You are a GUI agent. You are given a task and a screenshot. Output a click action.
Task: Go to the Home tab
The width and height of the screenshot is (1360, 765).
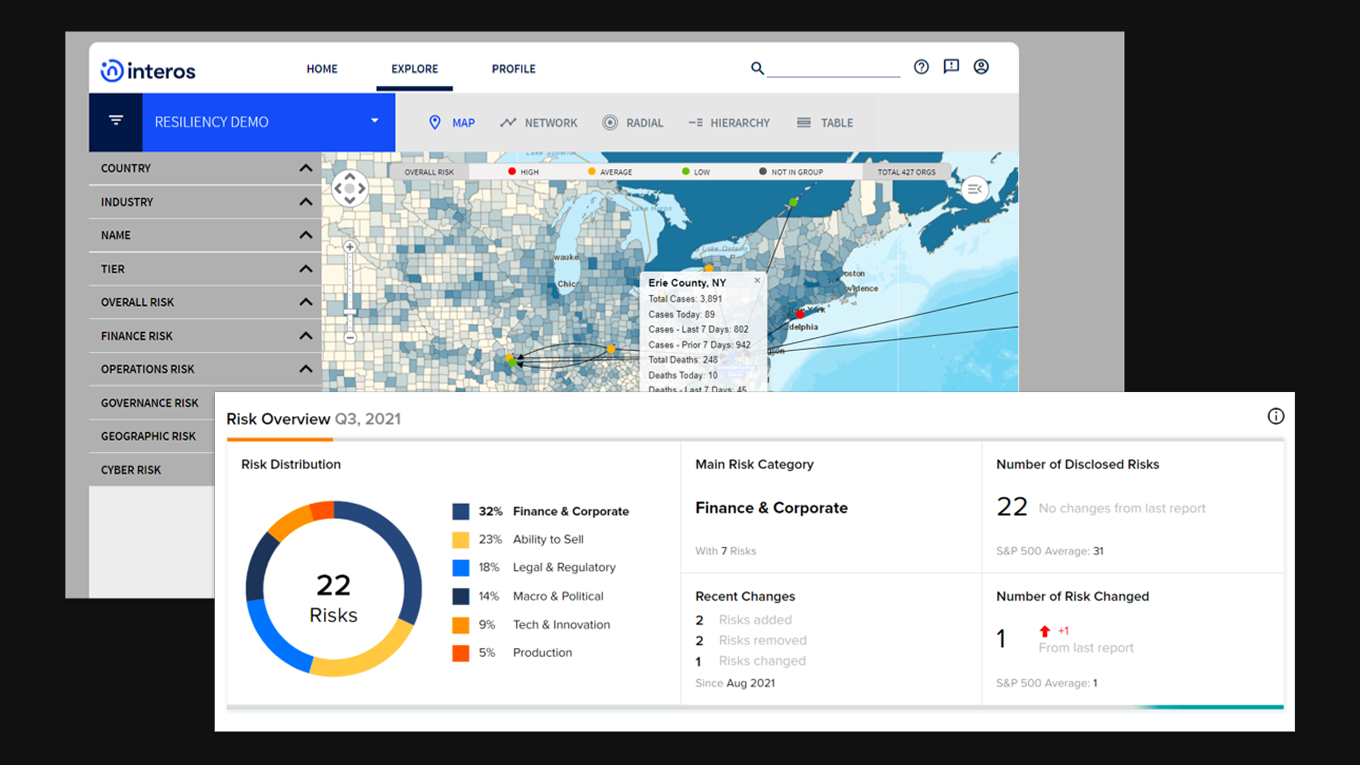click(322, 69)
